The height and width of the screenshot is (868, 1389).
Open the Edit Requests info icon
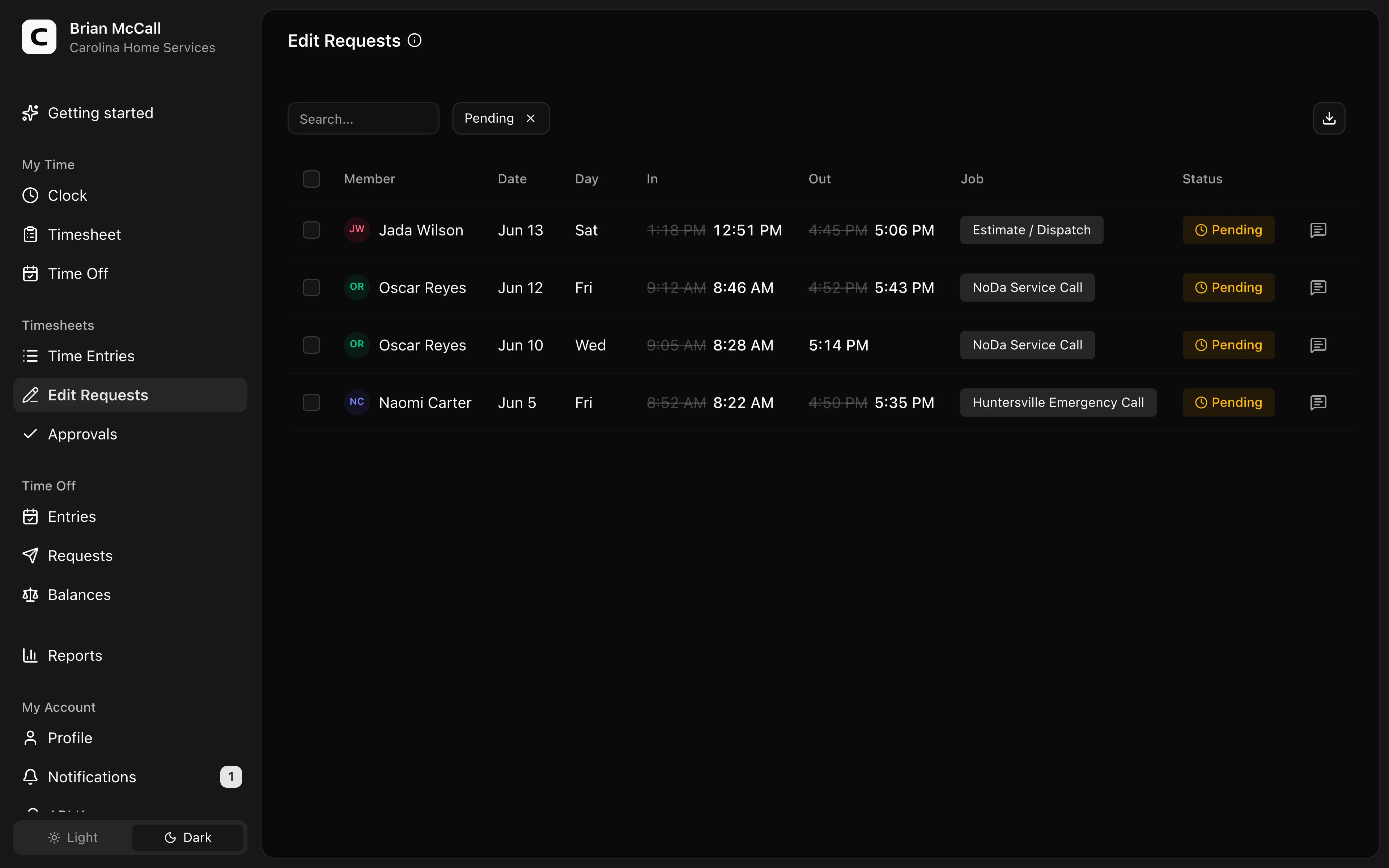coord(415,40)
